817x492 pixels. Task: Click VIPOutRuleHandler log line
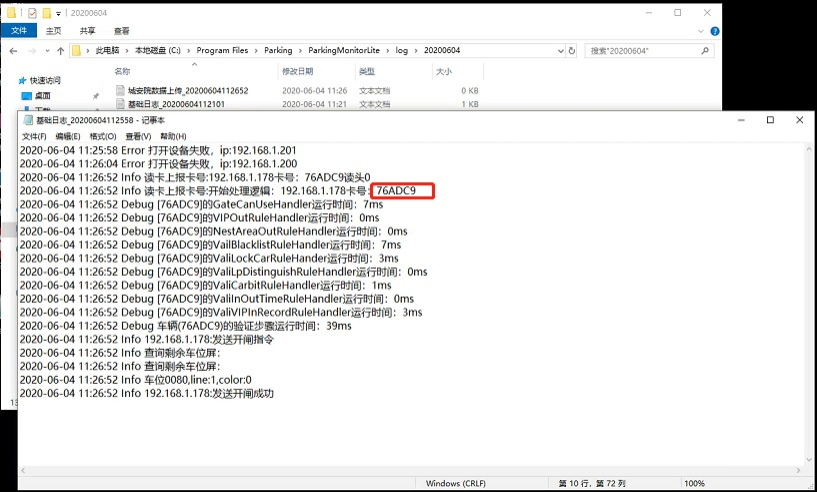(x=200, y=218)
